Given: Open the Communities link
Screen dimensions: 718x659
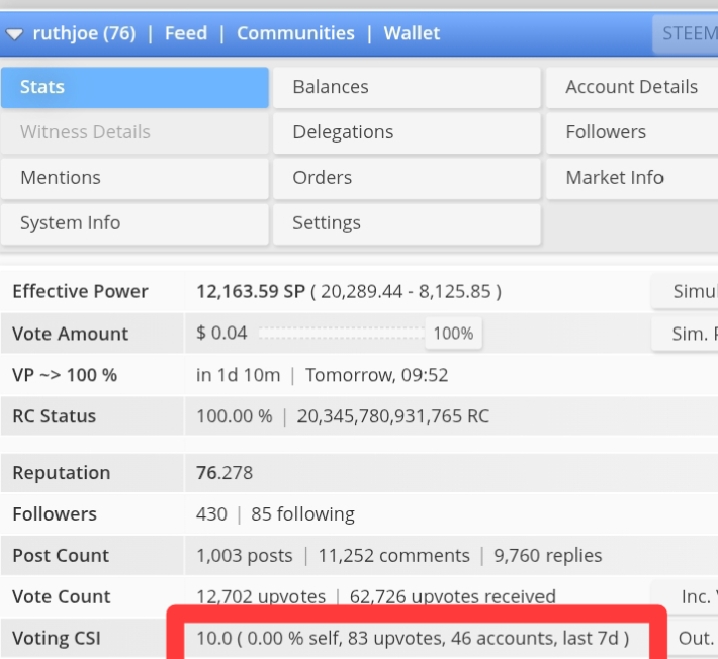Looking at the screenshot, I should 296,33.
